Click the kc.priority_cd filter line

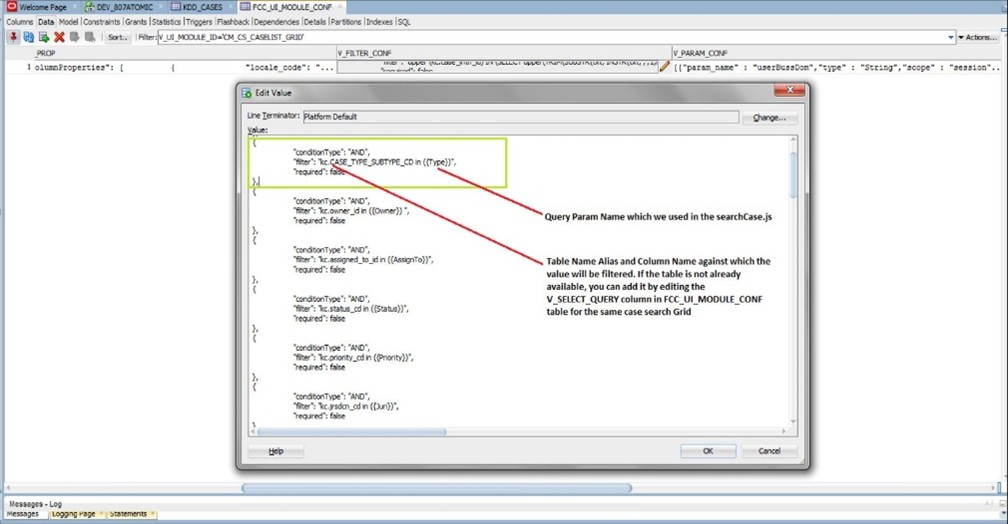(x=354, y=357)
